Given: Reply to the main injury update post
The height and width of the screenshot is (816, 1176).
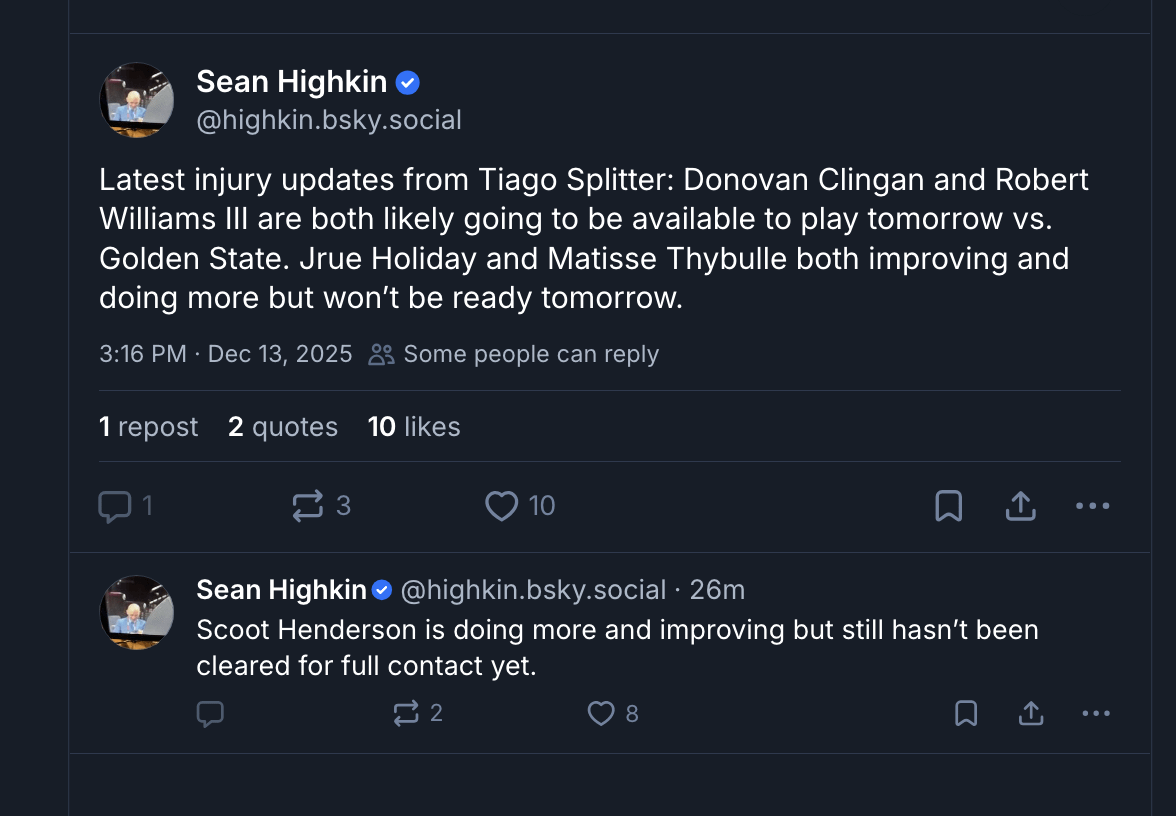Looking at the screenshot, I should click(x=115, y=507).
